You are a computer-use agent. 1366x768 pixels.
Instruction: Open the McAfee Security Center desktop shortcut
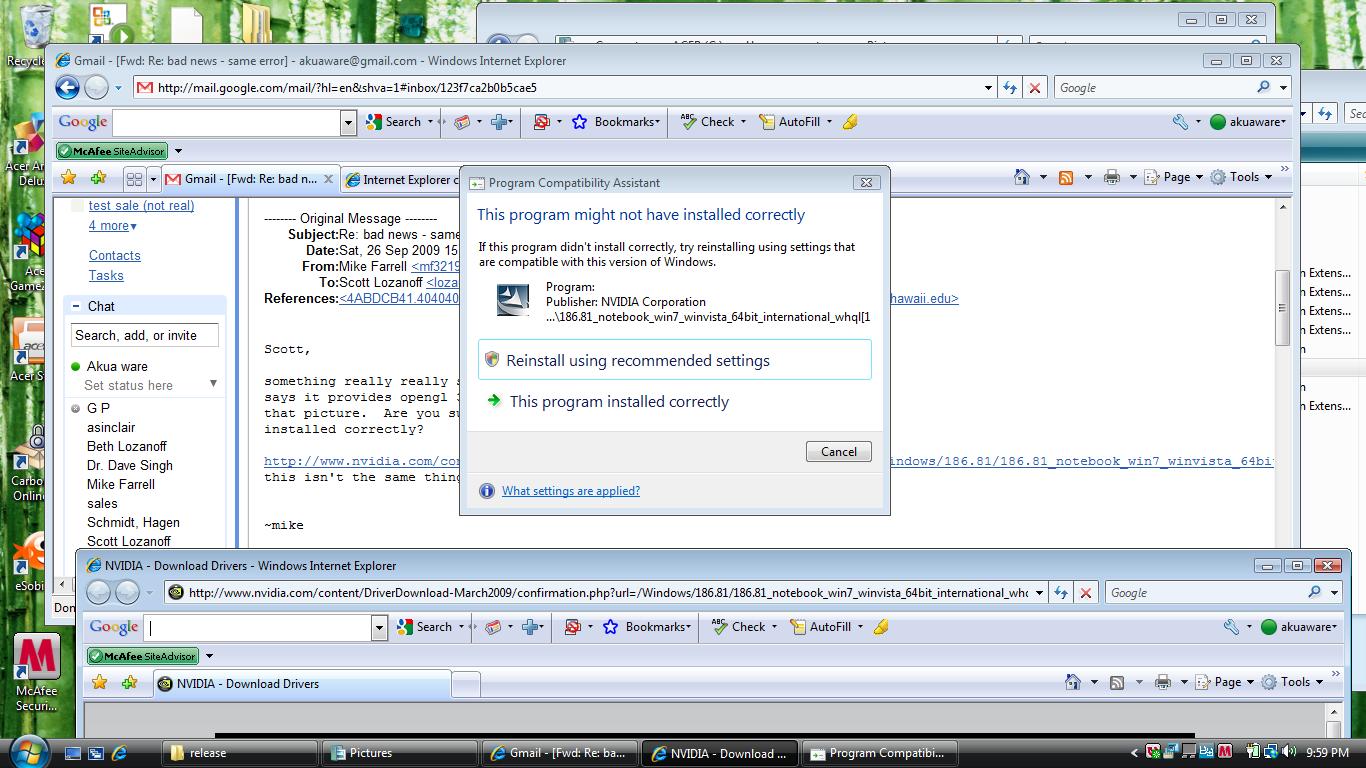click(36, 673)
